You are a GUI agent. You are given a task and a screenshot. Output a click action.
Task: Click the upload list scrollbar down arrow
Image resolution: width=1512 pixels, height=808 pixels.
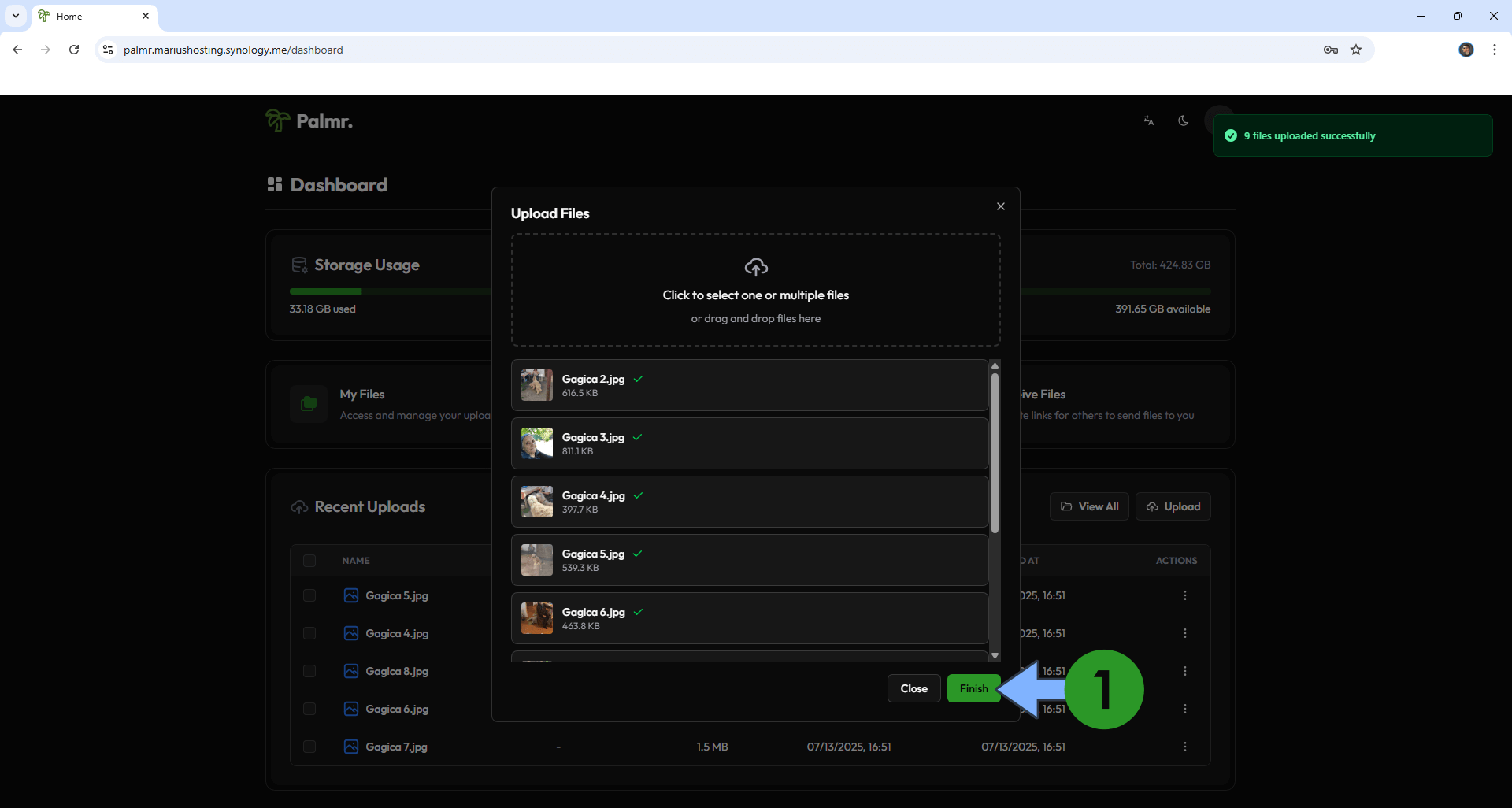click(x=995, y=655)
